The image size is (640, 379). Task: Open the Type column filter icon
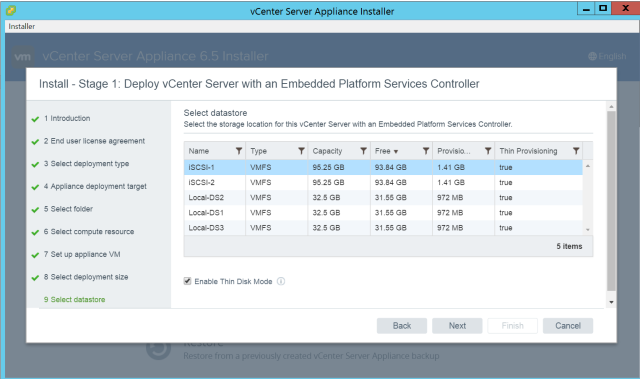(301, 151)
